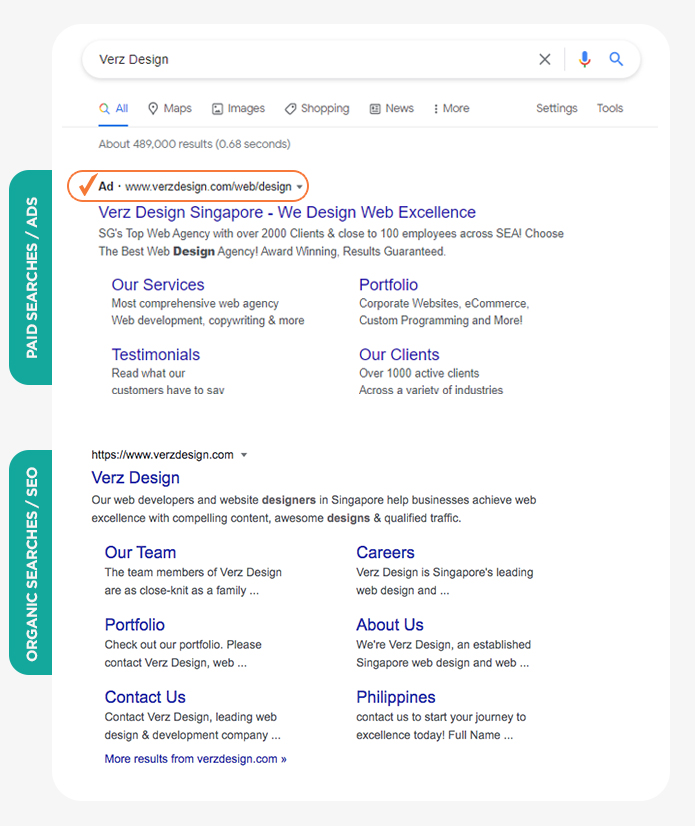
Task: Clear the search box with the X icon
Action: click(544, 60)
